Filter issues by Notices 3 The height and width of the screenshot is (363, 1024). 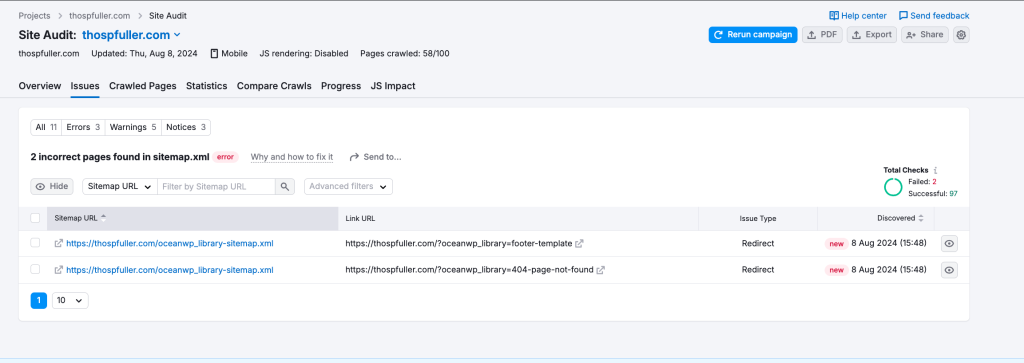pos(185,127)
